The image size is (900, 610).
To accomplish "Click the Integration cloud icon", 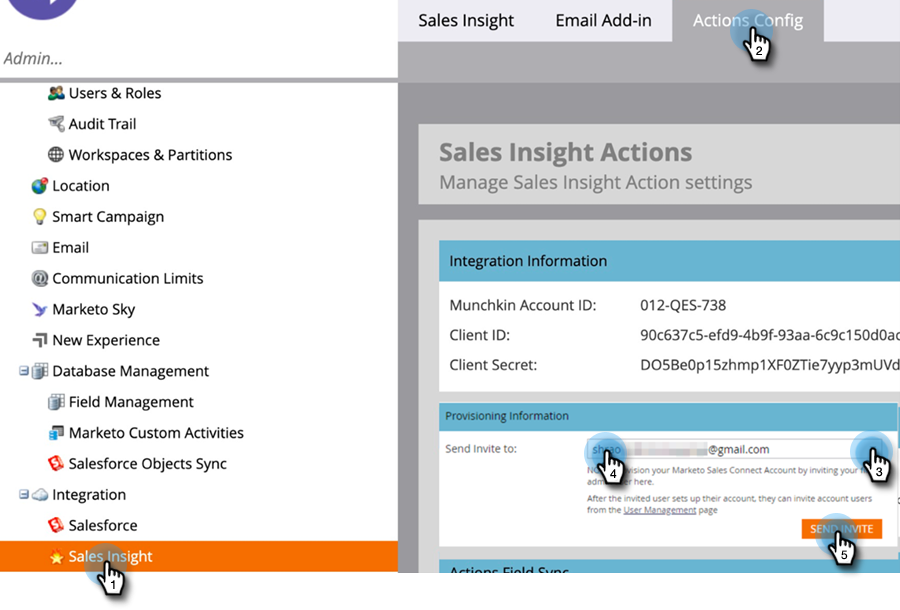I will (40, 494).
